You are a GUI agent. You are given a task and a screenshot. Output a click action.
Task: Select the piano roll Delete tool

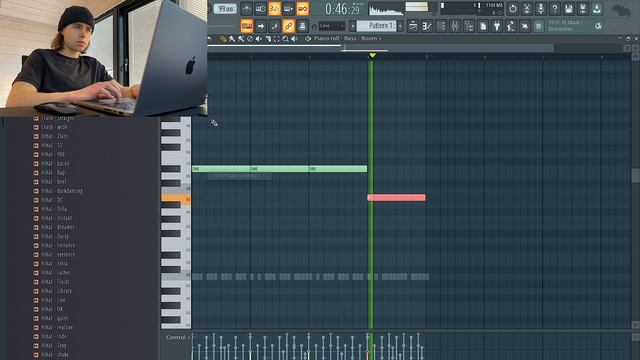(x=250, y=39)
